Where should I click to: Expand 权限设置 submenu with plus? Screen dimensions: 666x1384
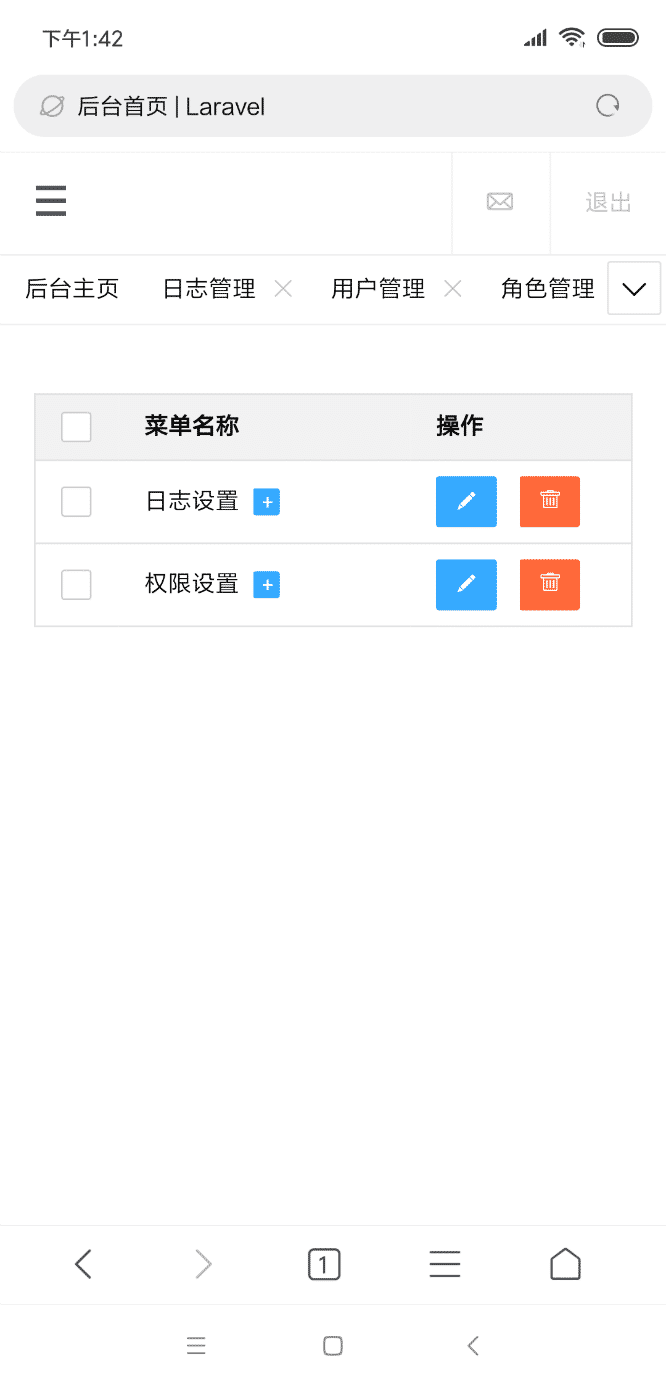(x=267, y=585)
